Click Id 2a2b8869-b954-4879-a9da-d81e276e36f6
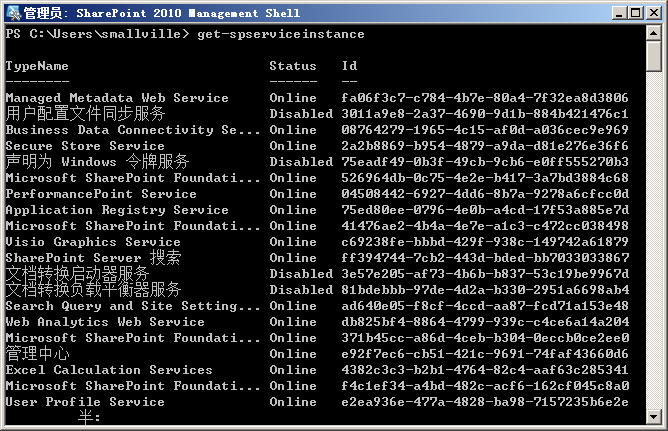The height and width of the screenshot is (431, 668). coord(485,146)
